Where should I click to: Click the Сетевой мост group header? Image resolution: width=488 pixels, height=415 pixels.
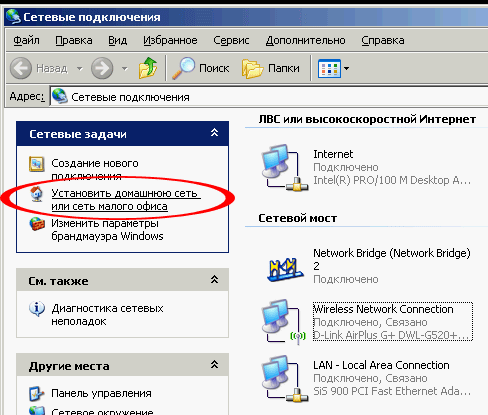coord(298,218)
